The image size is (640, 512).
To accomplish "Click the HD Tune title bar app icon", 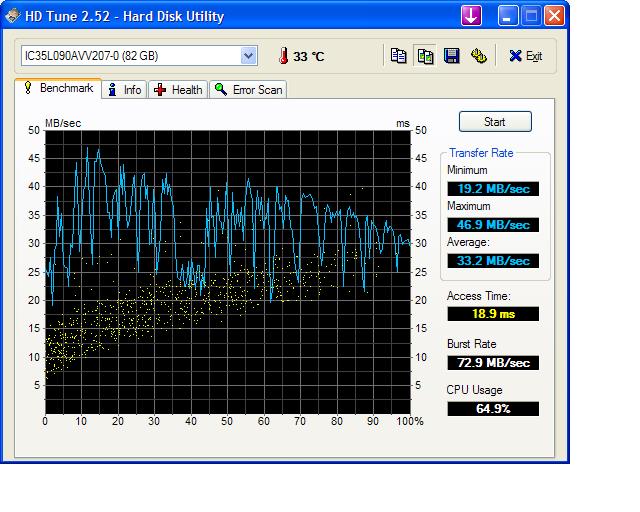I will pyautogui.click(x=13, y=16).
